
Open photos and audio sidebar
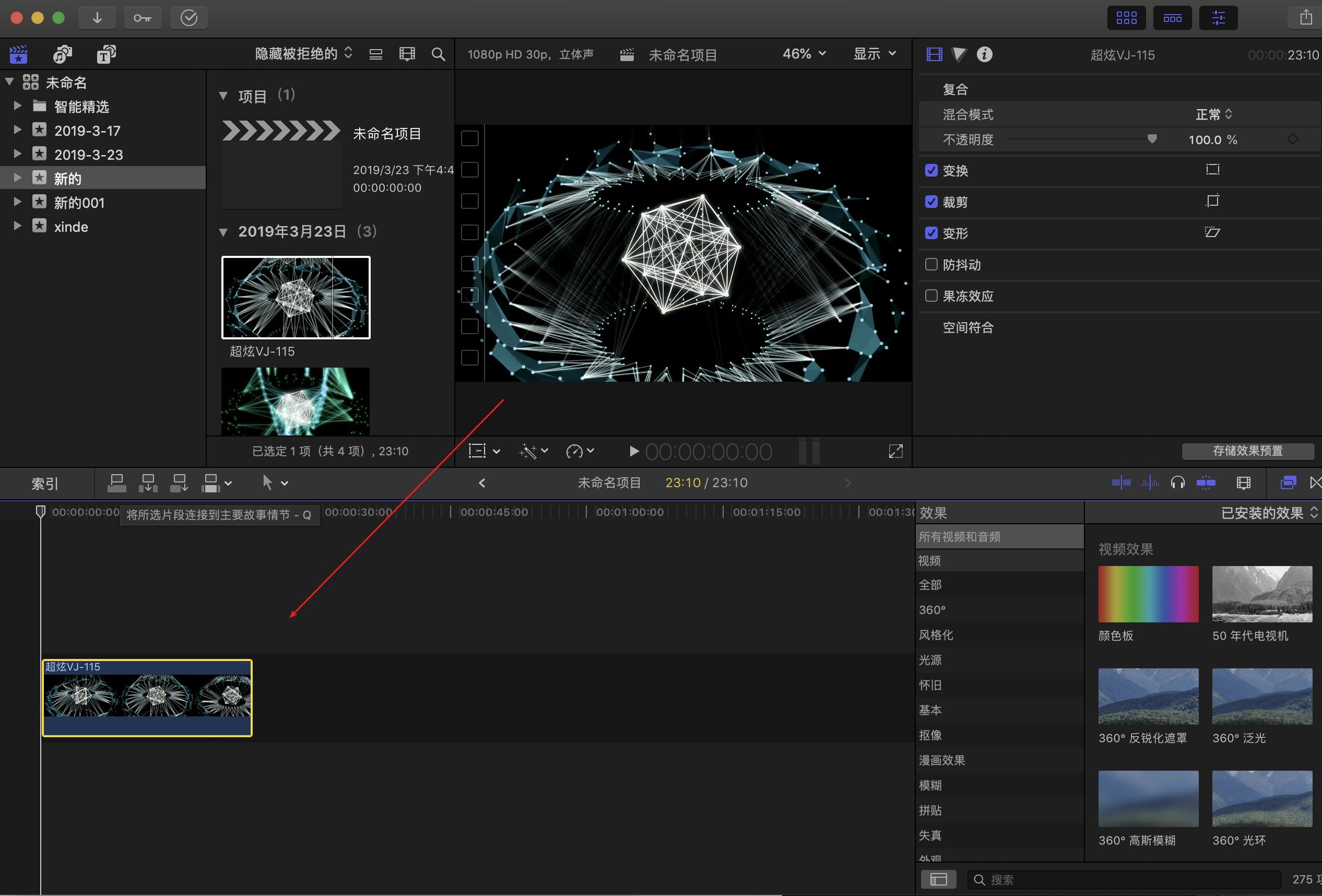(x=62, y=54)
